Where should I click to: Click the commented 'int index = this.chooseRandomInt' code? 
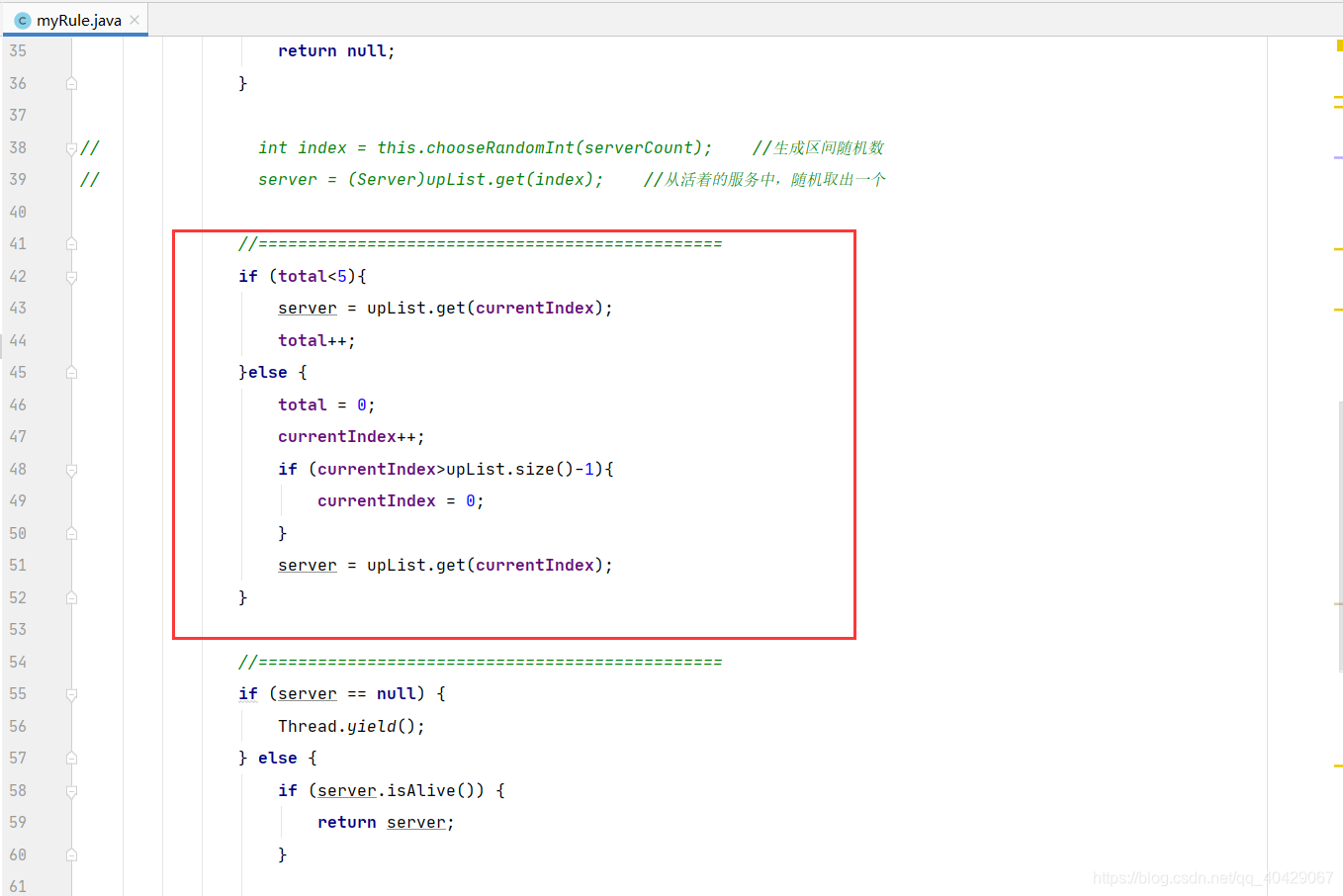point(486,148)
